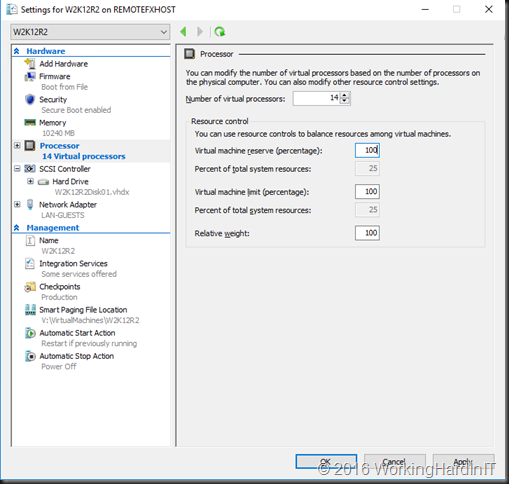The image size is (509, 484).
Task: Click the Processor header icon in right pane
Action: coord(190,54)
